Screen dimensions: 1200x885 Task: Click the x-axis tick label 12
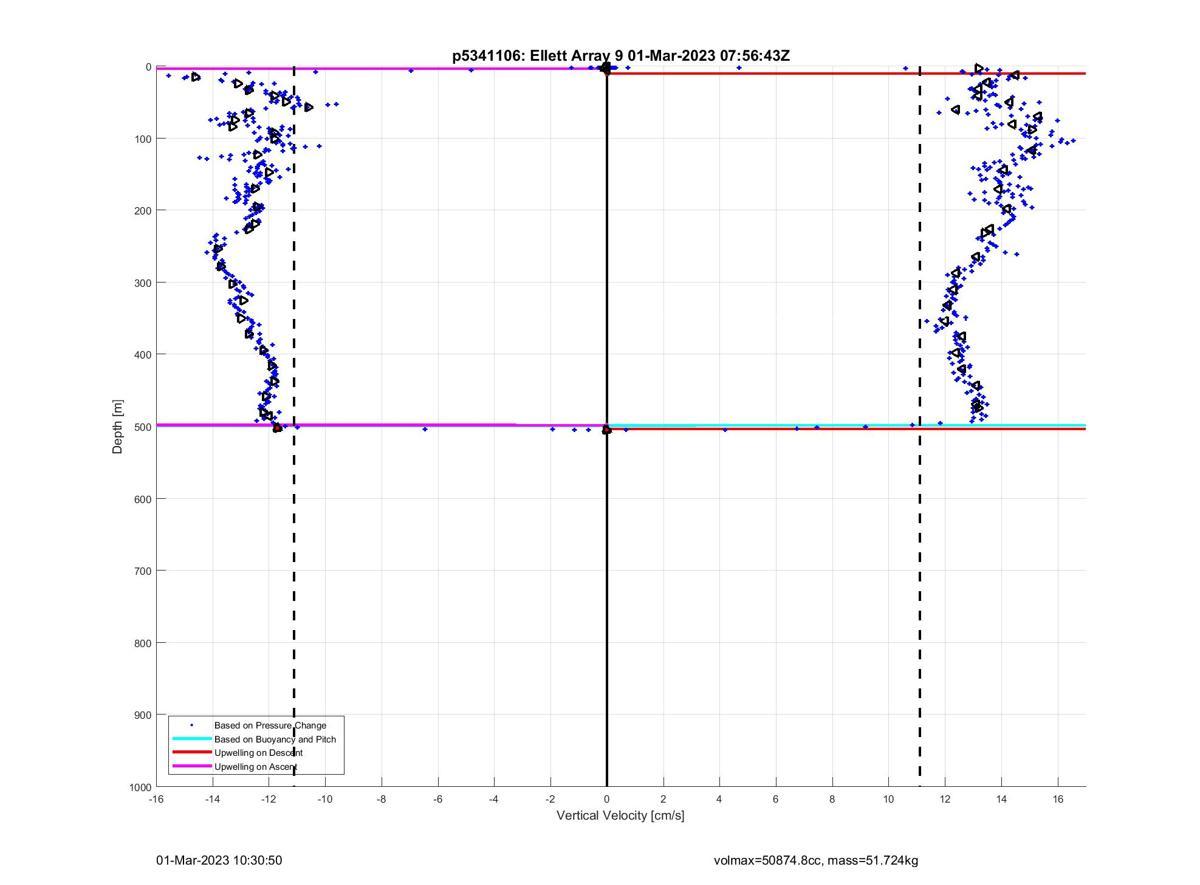pos(945,799)
